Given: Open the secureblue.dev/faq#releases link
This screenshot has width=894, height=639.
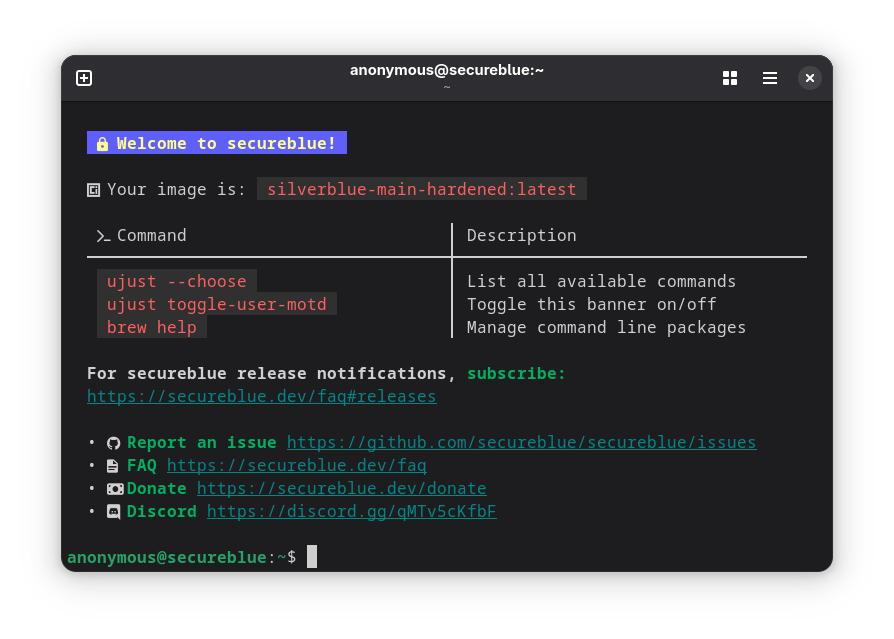Looking at the screenshot, I should [262, 396].
